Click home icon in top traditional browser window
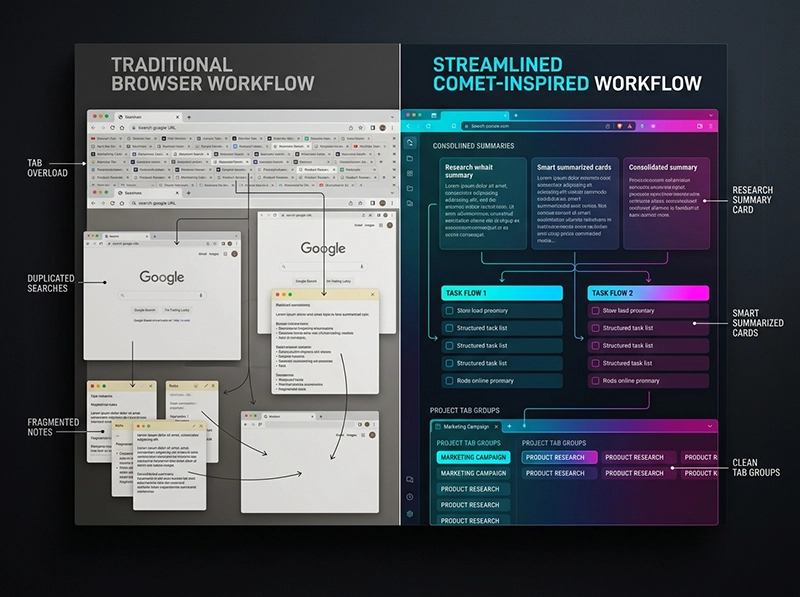Screen dimensions: 800x597 (x=122, y=128)
